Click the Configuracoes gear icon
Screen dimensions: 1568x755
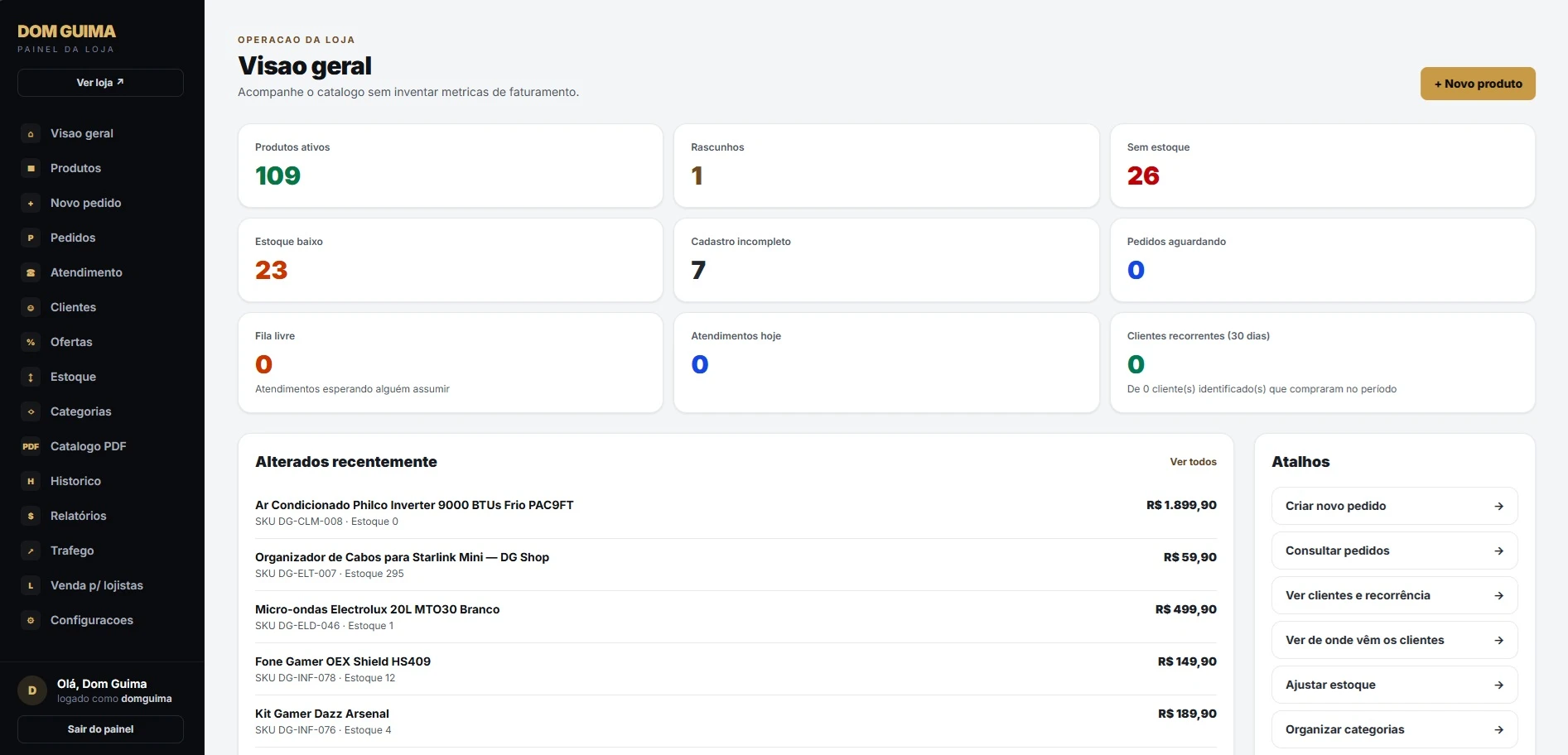coord(31,620)
